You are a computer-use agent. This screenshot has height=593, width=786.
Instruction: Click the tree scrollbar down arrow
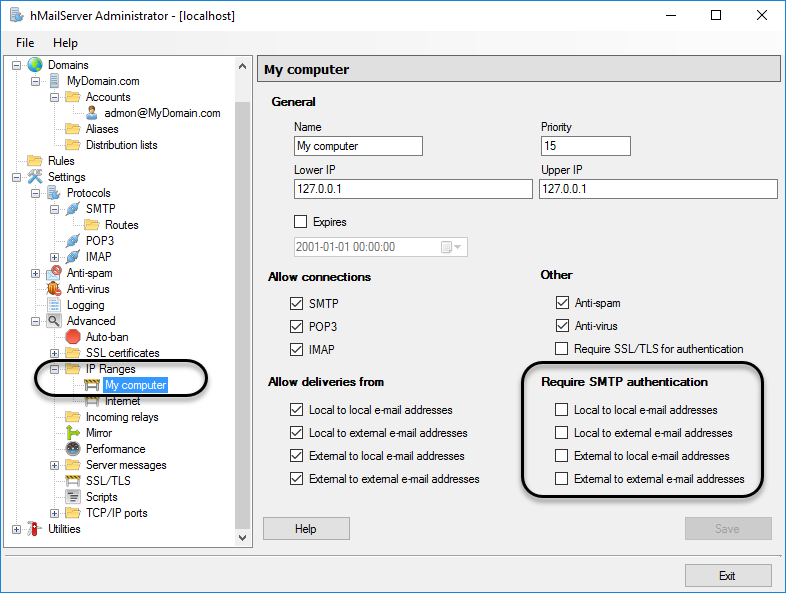click(243, 538)
